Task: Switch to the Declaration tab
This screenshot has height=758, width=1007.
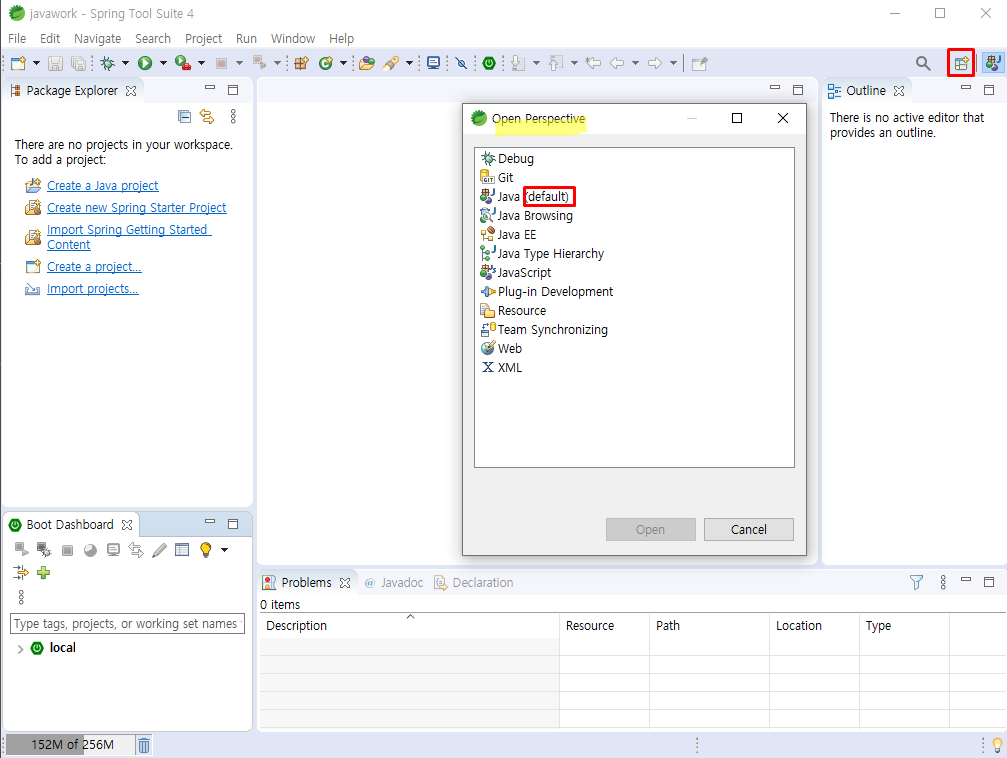Action: [x=474, y=583]
